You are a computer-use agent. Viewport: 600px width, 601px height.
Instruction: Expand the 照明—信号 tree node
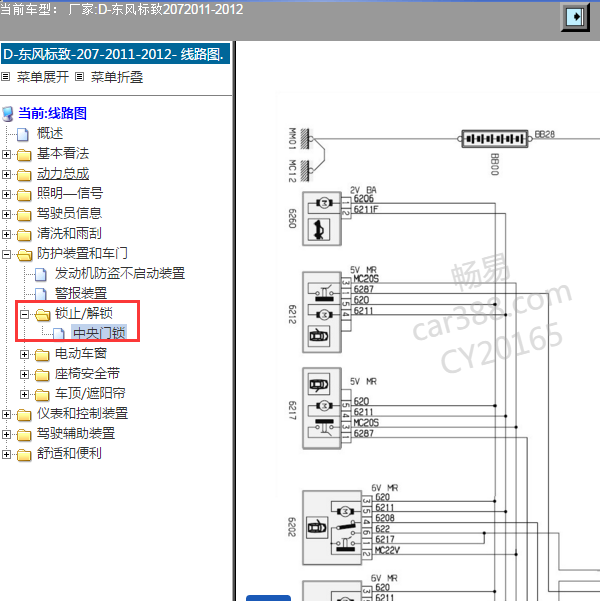(7, 194)
